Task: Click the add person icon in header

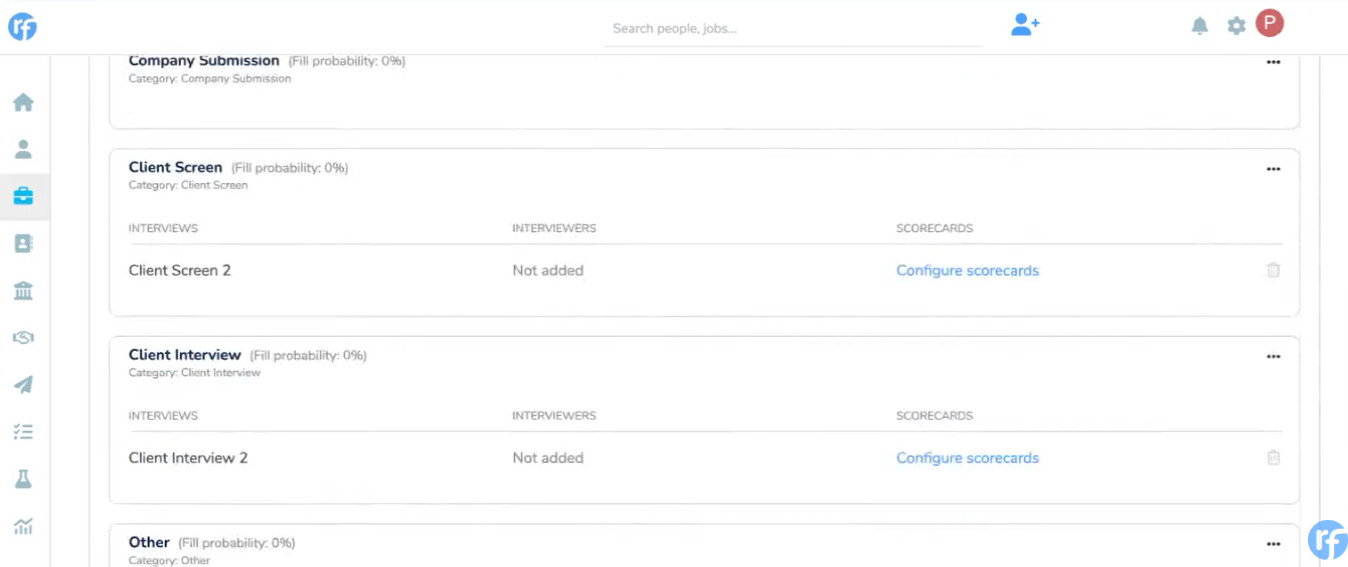Action: tap(1025, 25)
